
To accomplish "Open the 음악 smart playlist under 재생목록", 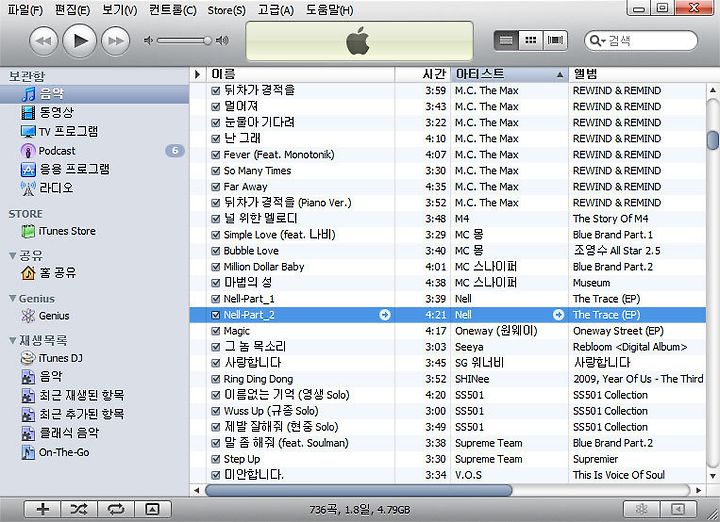I will point(94,377).
